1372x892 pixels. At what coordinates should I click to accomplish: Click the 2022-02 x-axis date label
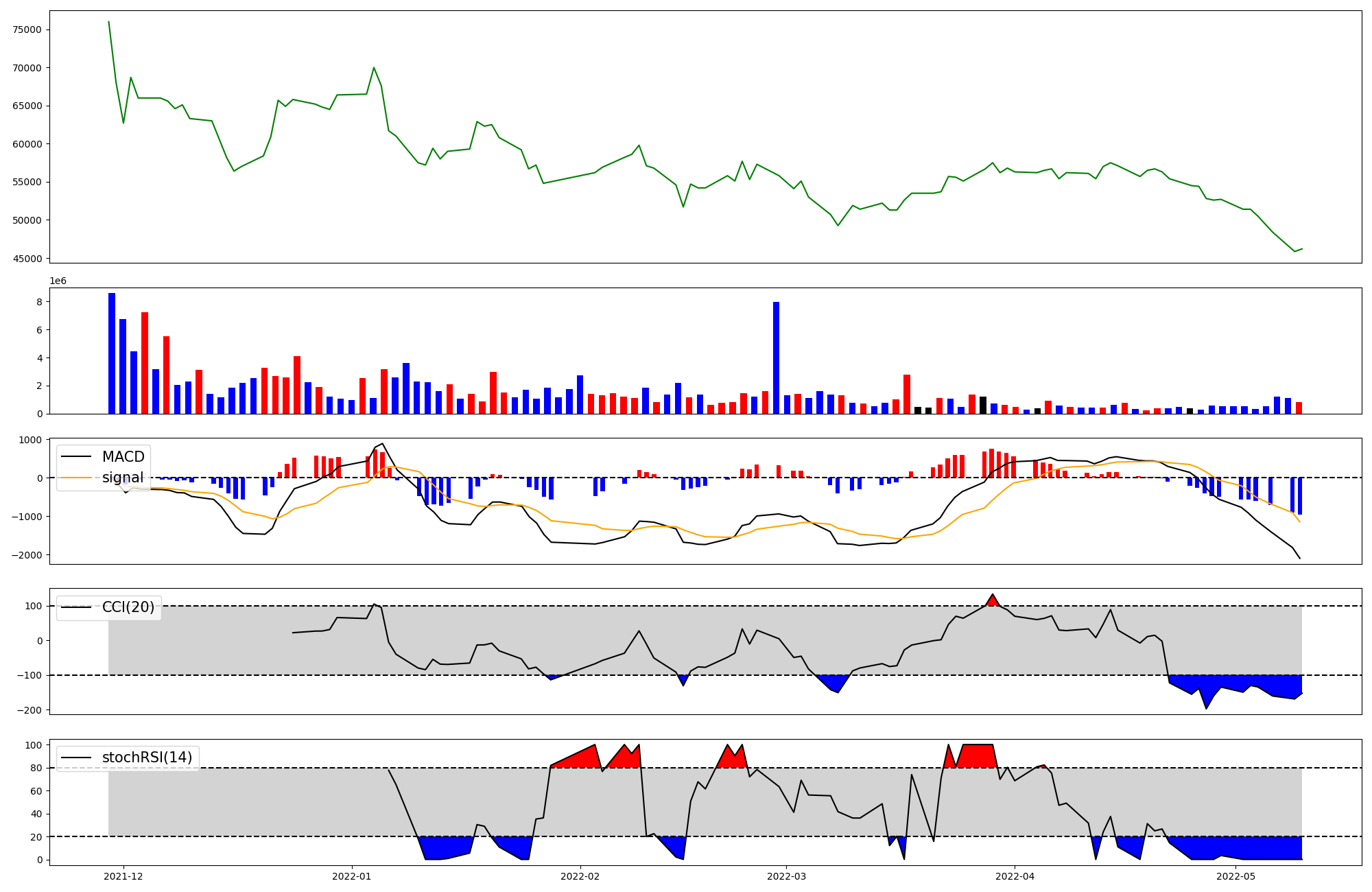(580, 876)
